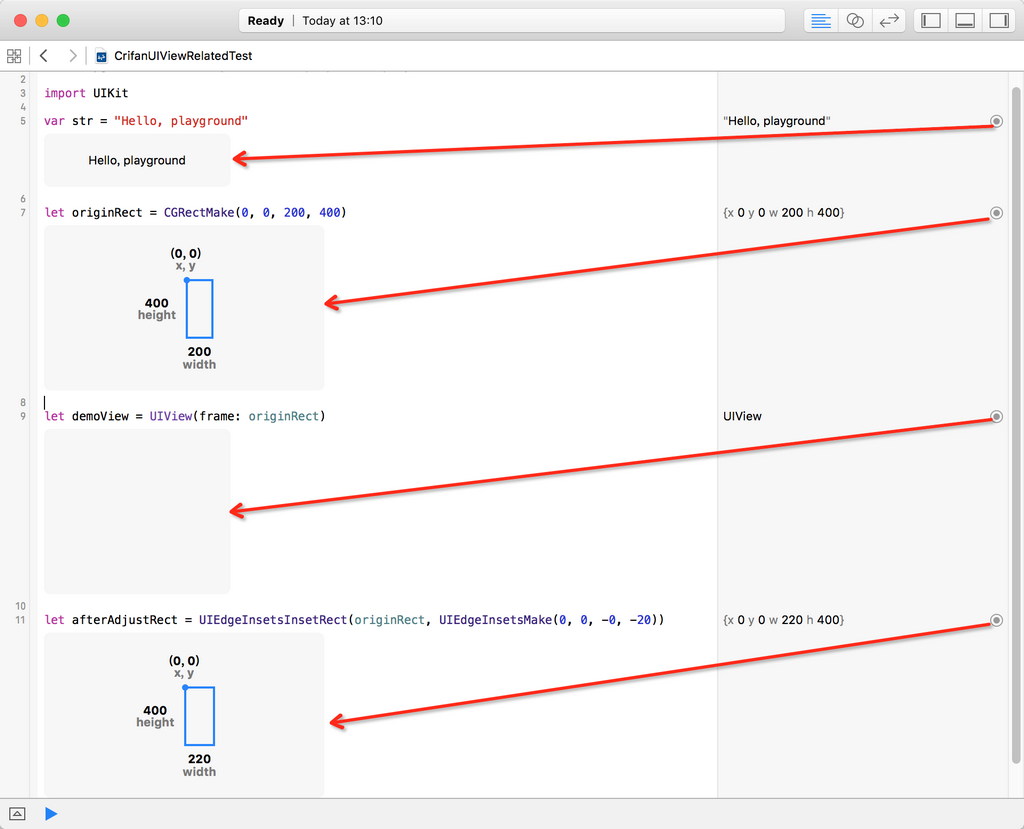Click the UIView sidebar result
Viewport: 1024px width, 829px height.
point(742,416)
